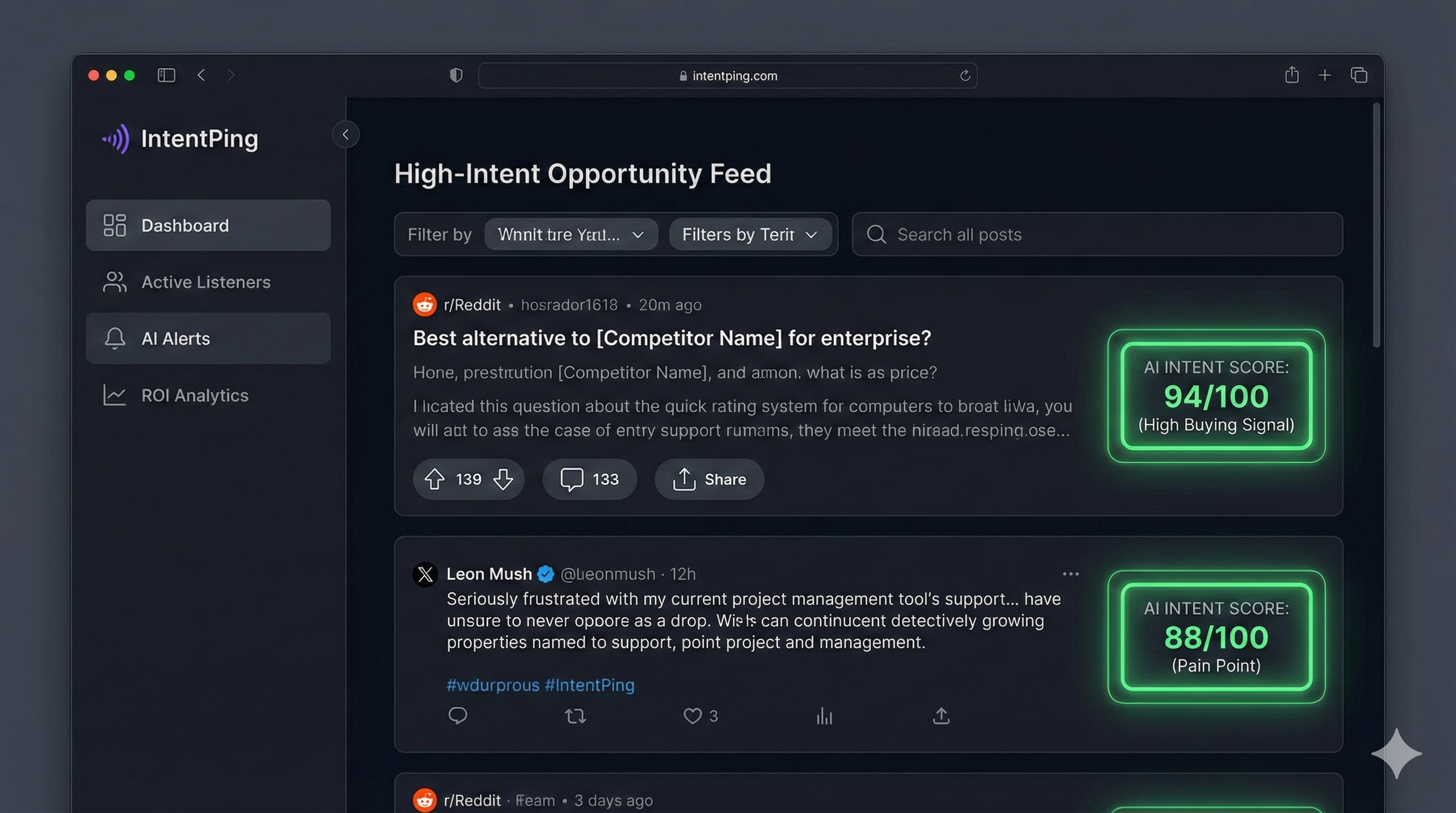Reply to Leon Mush's tweet

coord(457,716)
